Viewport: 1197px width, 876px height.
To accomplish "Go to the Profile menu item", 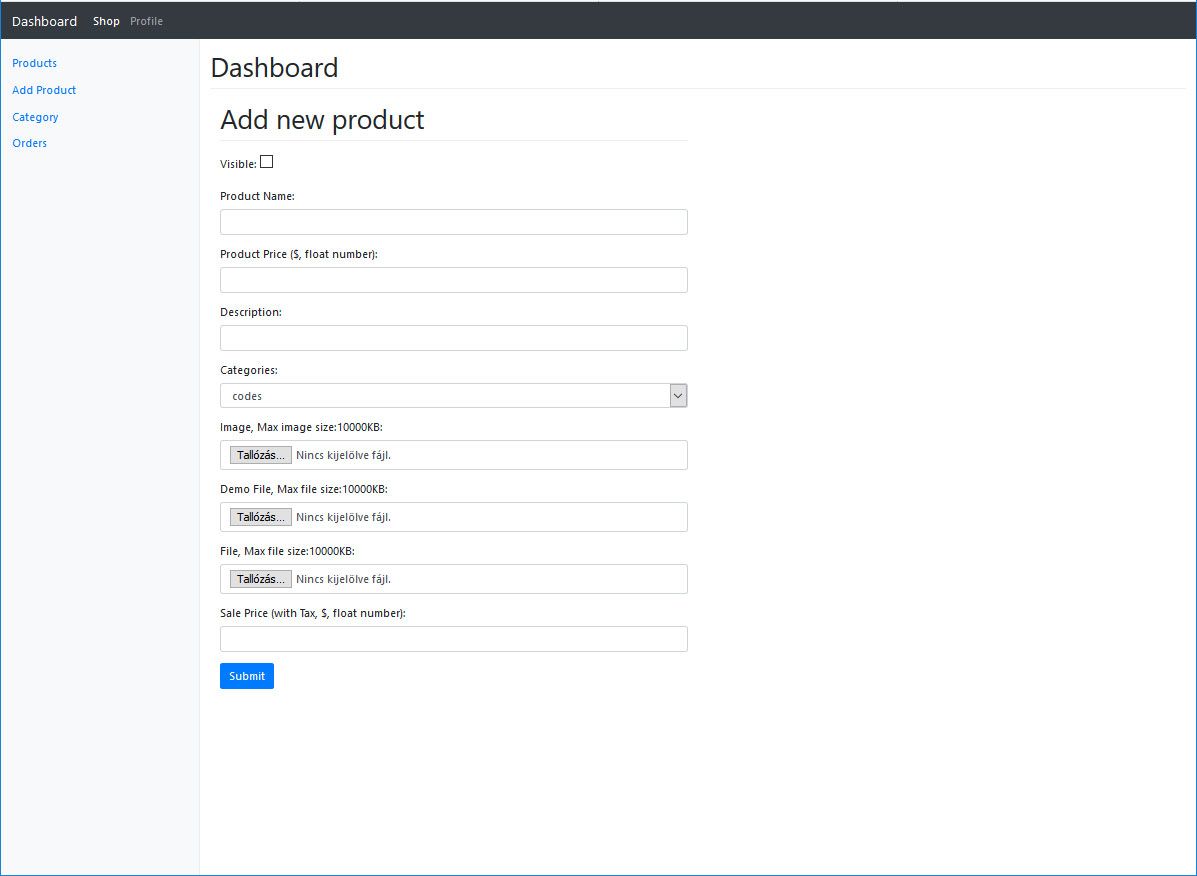I will click(146, 21).
